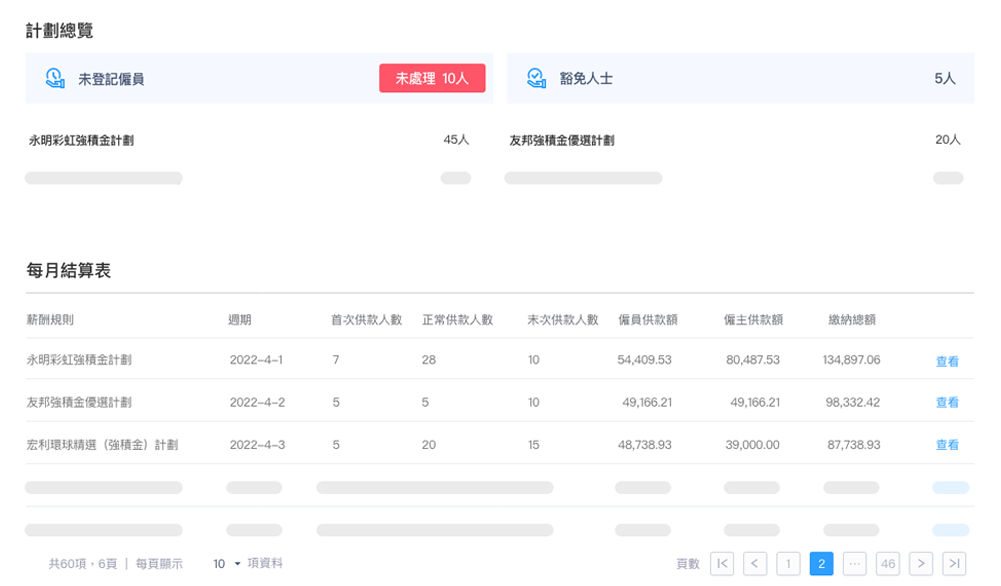Click employer contribution 80,487.53

753,360
